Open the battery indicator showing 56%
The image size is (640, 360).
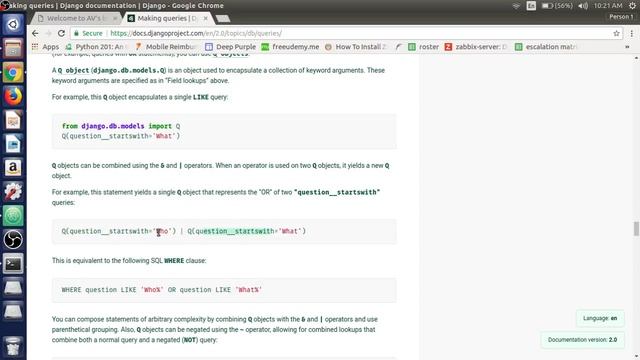pos(557,6)
